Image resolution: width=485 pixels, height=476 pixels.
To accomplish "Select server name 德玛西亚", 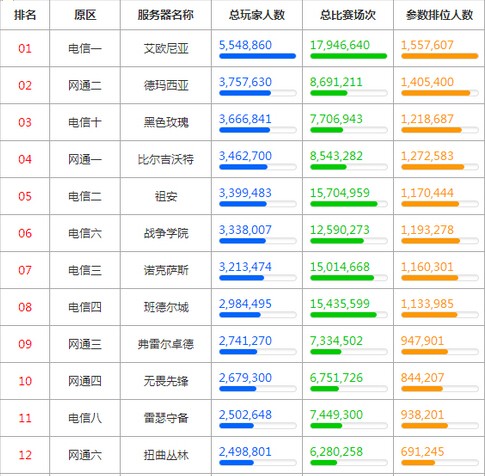I will point(166,86).
